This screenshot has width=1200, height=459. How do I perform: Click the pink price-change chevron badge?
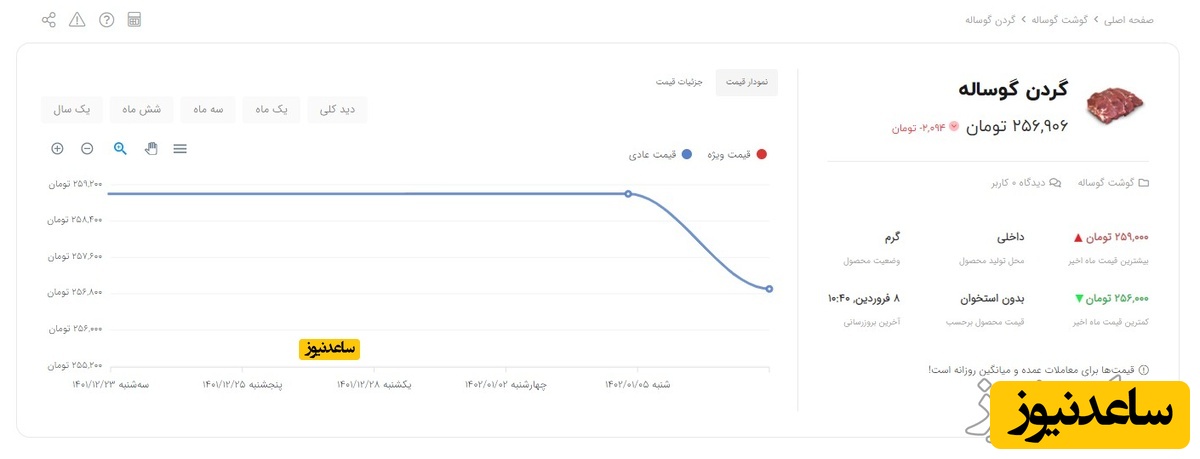(x=953, y=127)
